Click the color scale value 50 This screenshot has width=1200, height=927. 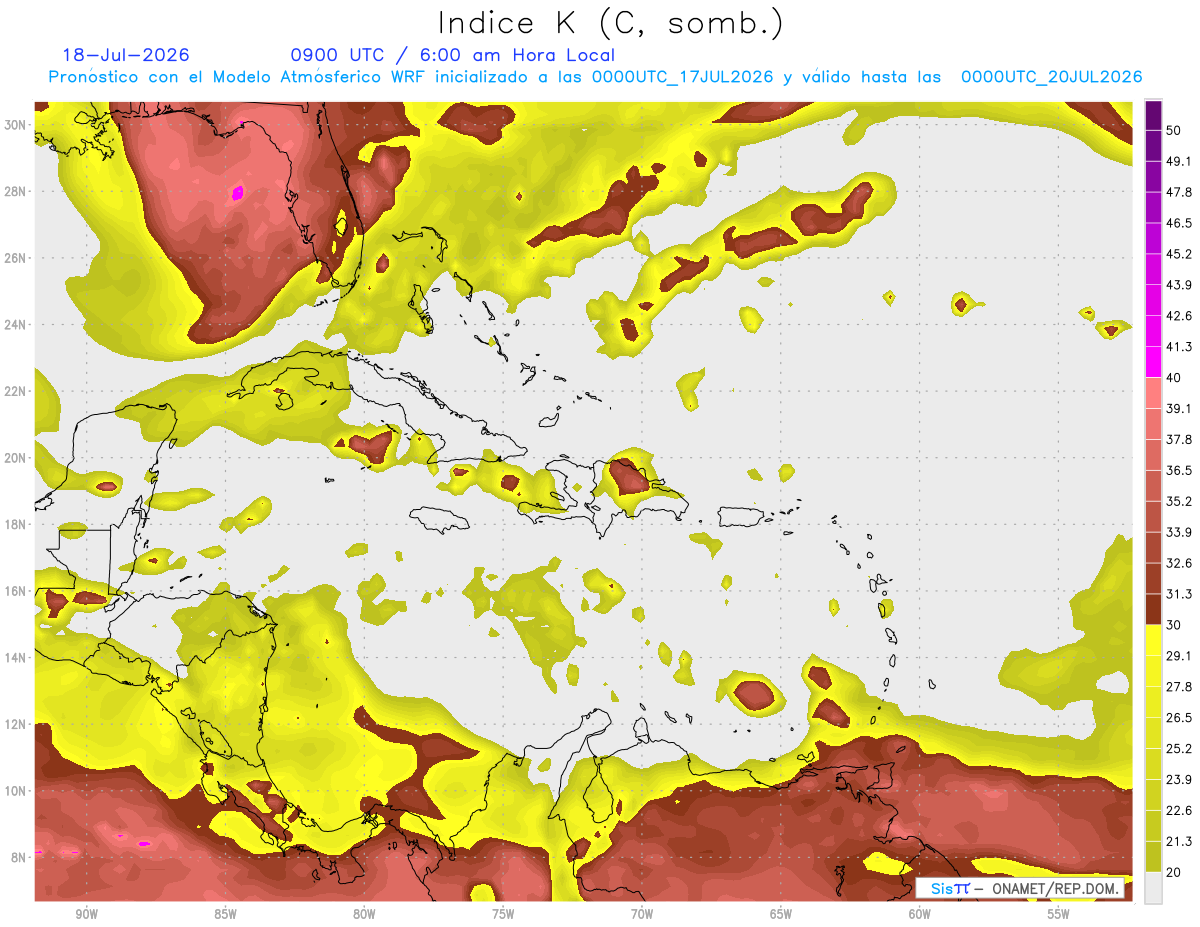coord(1175,130)
